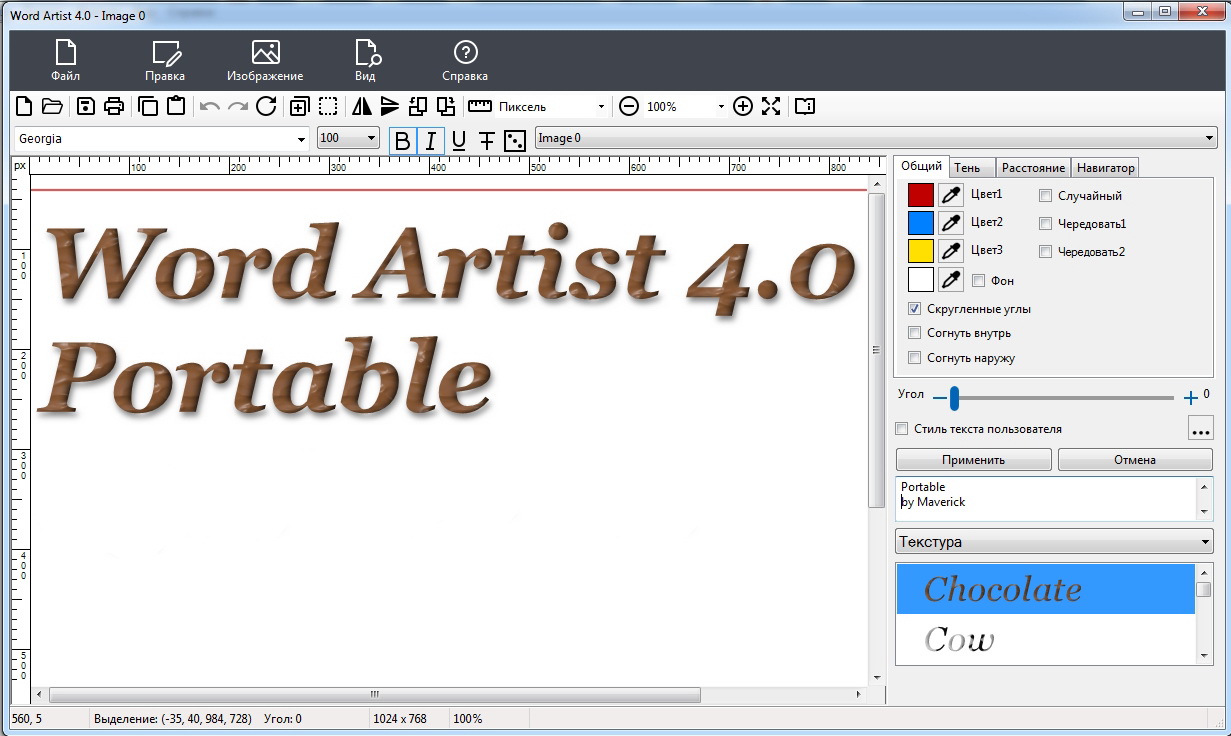Click the print icon in the toolbar
The height and width of the screenshot is (736, 1231).
(x=114, y=106)
